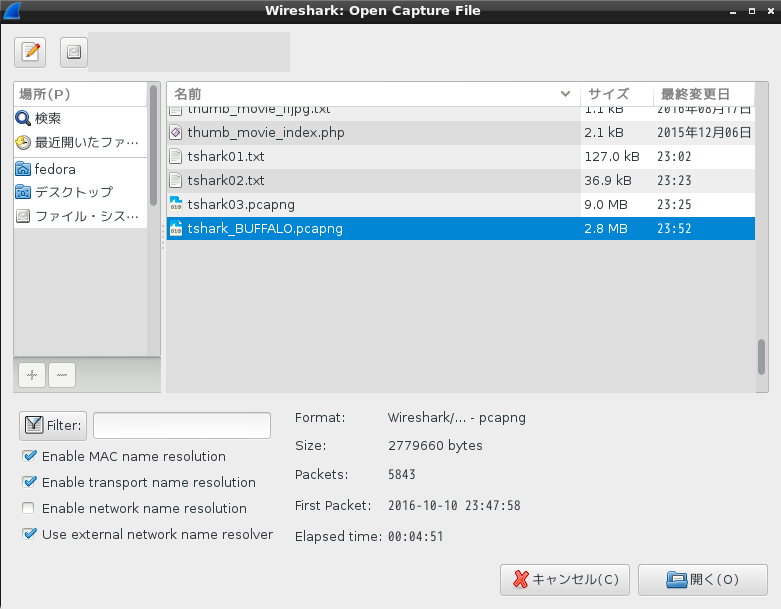
Task: Click the display filter text field
Action: [x=182, y=425]
